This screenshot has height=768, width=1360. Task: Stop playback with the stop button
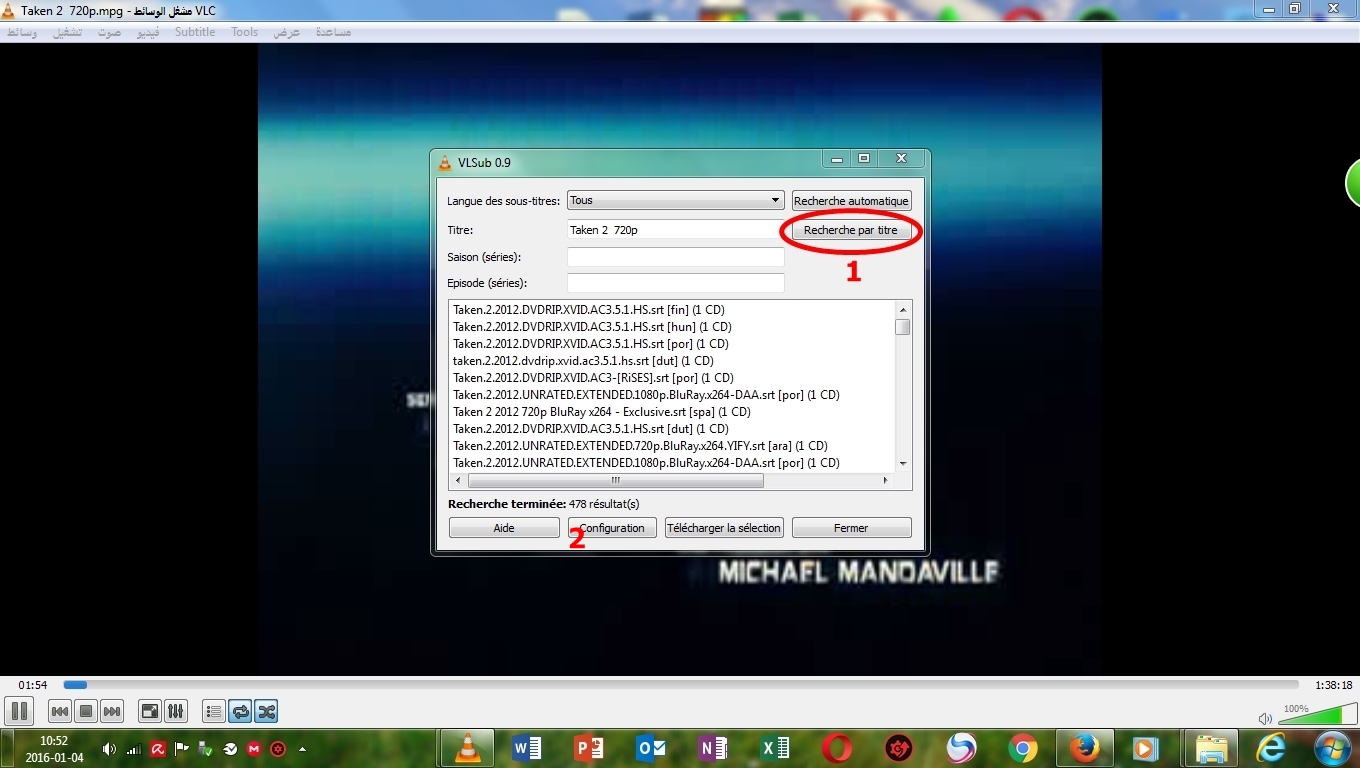point(86,712)
